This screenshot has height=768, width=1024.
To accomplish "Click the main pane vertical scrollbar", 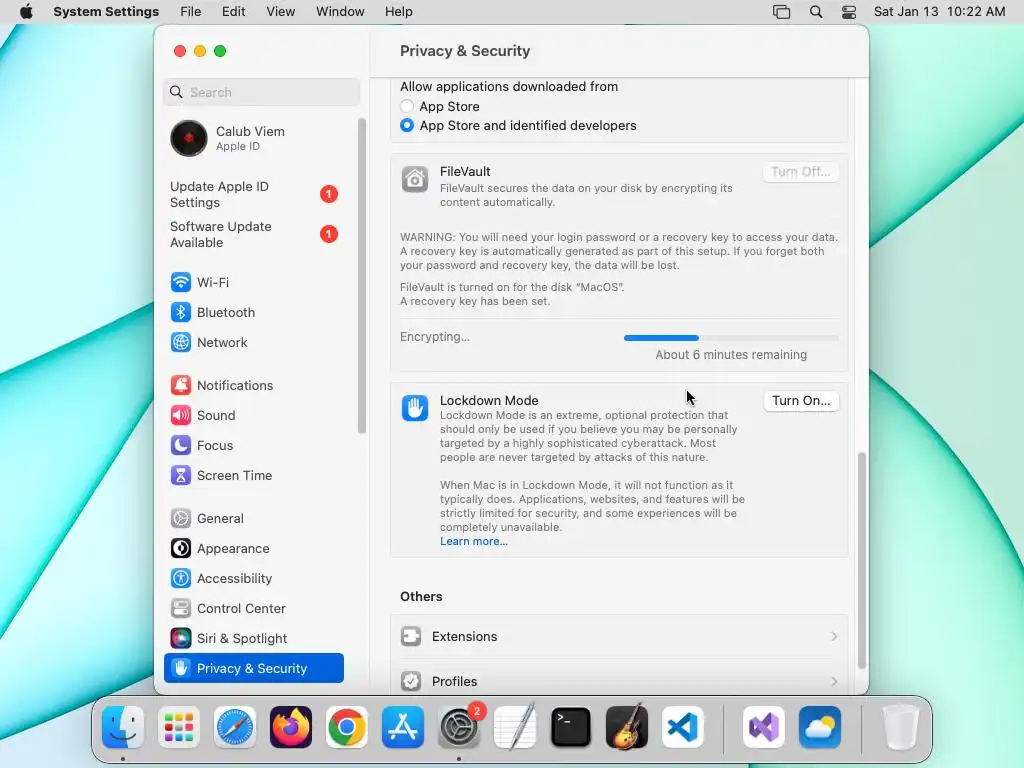I will tap(861, 560).
